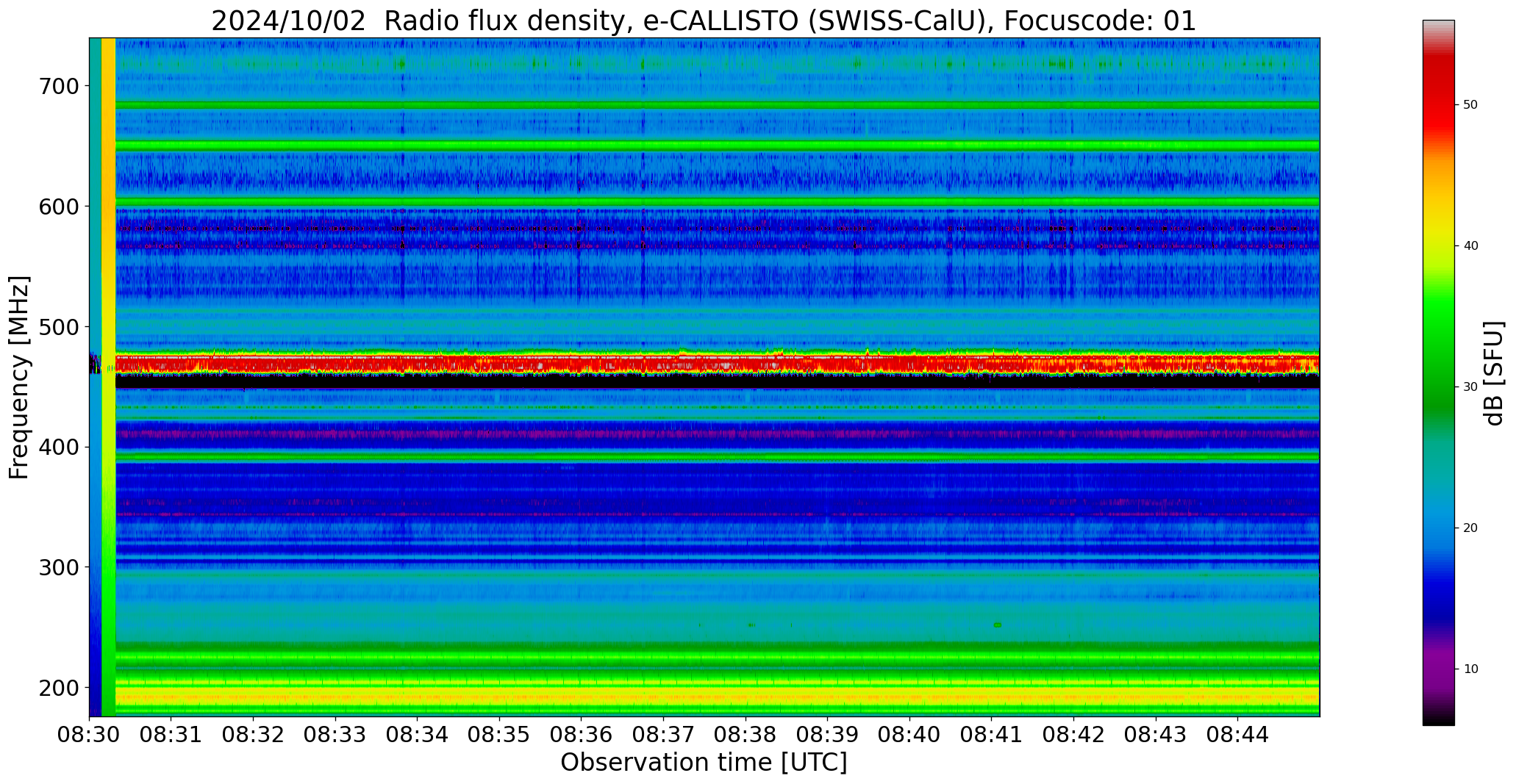Click the 30 value on the colorbar
The height and width of the screenshot is (784, 1516).
[1470, 387]
